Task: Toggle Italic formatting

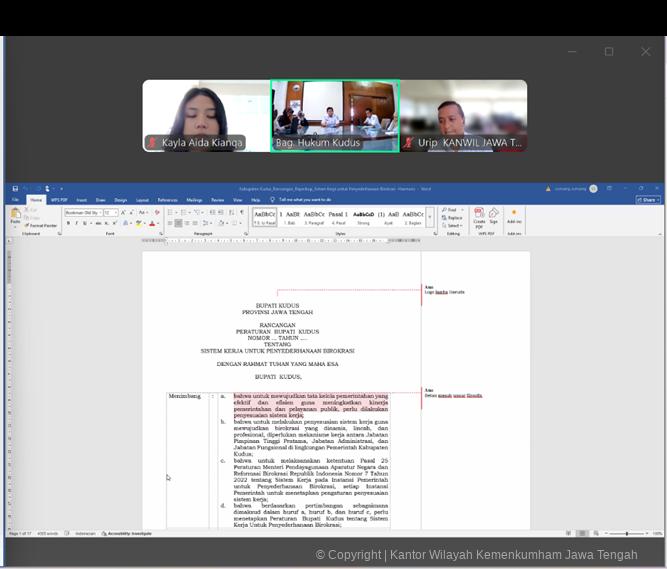Action: pos(76,223)
